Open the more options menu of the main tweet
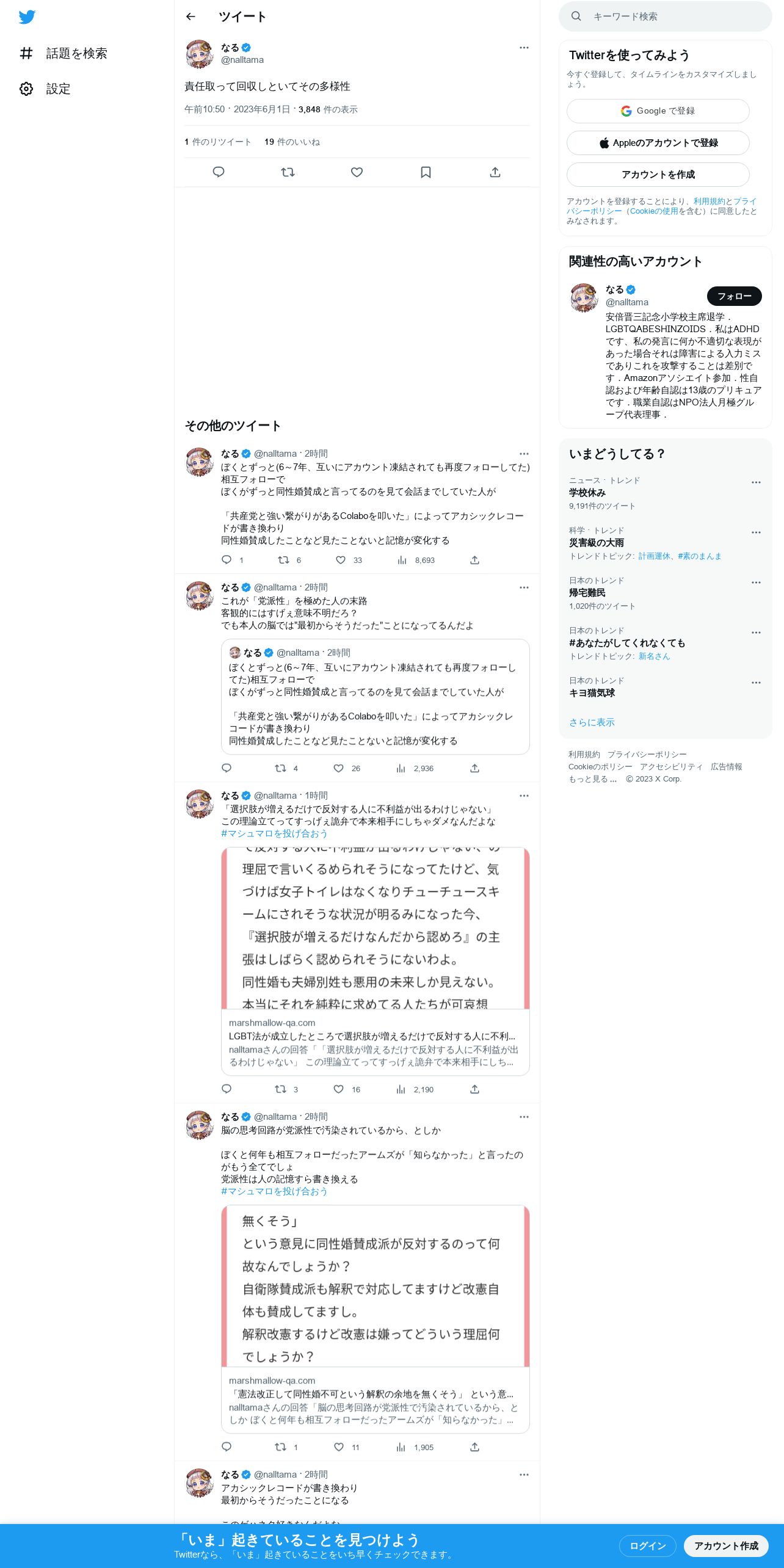The image size is (784, 1568). [524, 48]
